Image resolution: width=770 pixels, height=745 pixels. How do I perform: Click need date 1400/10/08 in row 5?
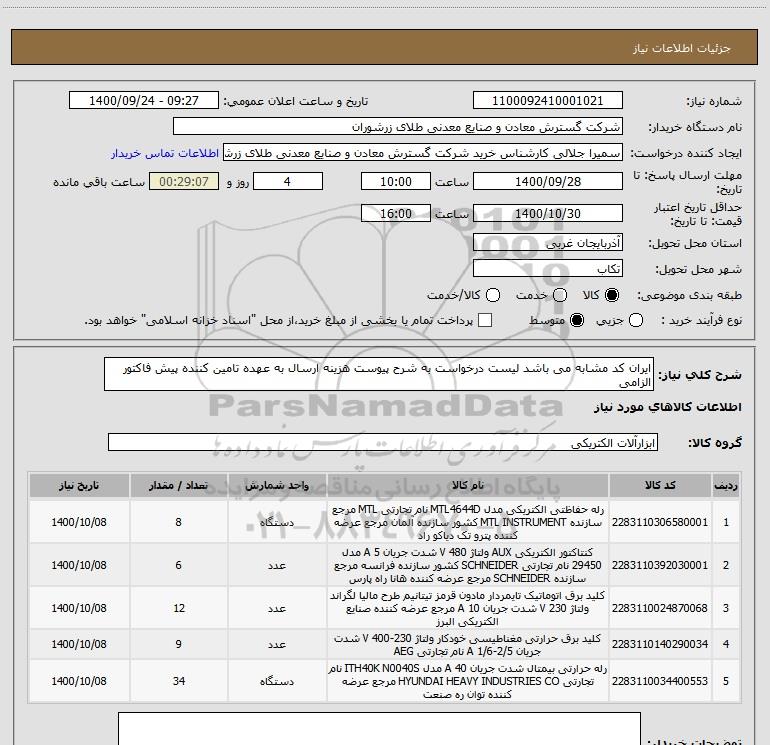(x=79, y=681)
